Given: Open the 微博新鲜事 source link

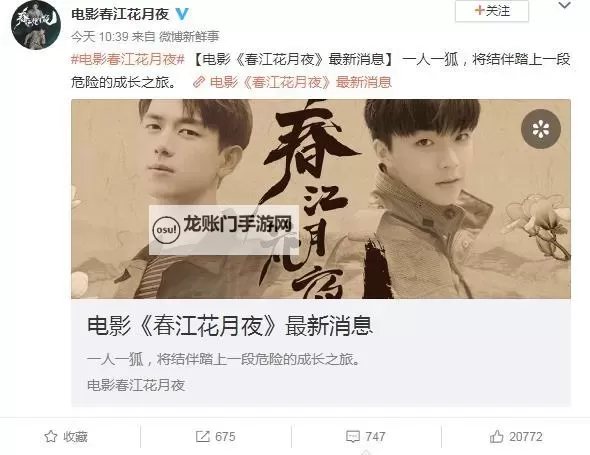Looking at the screenshot, I should pos(189,37).
